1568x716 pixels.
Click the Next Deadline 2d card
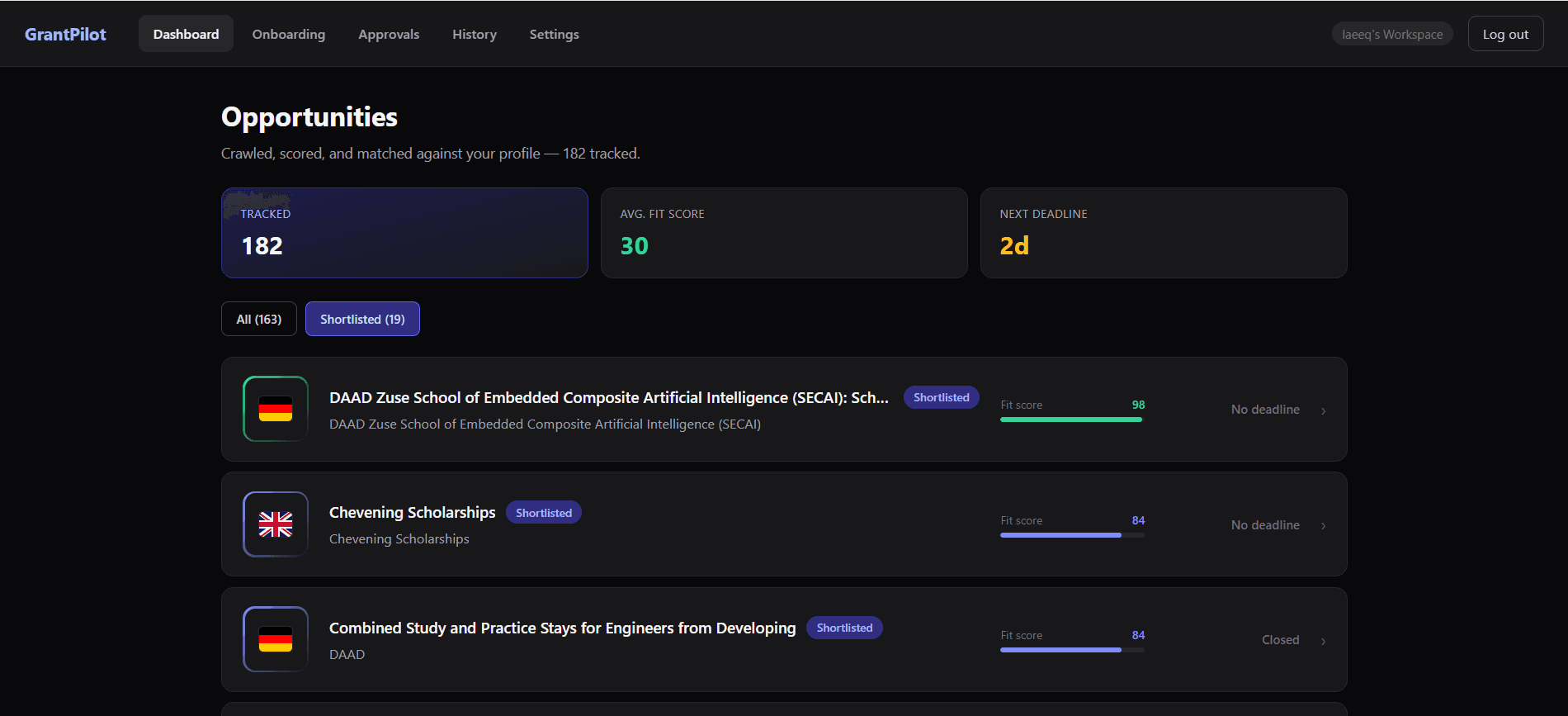coord(1164,233)
